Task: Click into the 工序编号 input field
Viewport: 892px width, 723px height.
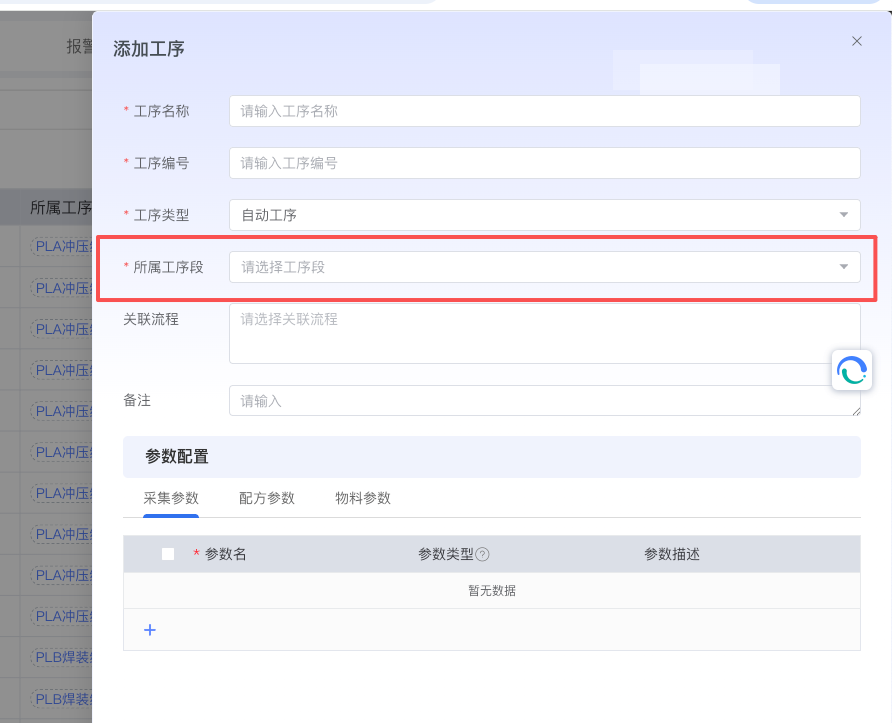Action: [544, 163]
